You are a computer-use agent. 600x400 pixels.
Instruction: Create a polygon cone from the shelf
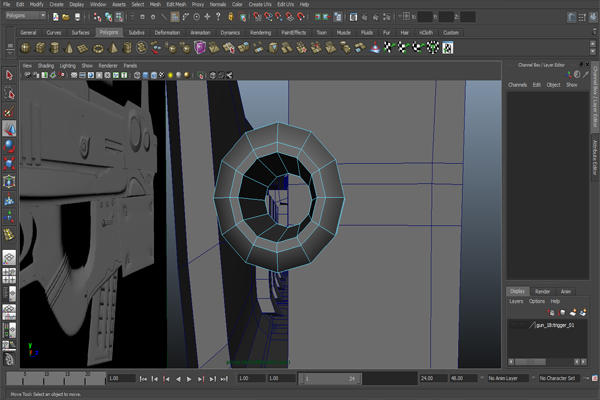(x=69, y=48)
